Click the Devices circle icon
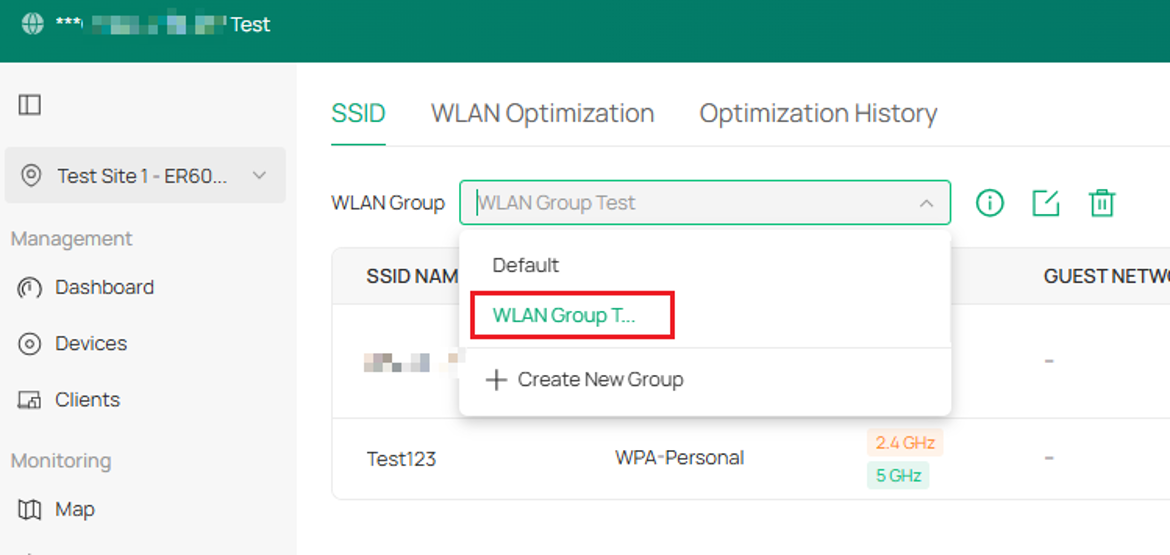This screenshot has width=1170, height=555. pyautogui.click(x=29, y=344)
